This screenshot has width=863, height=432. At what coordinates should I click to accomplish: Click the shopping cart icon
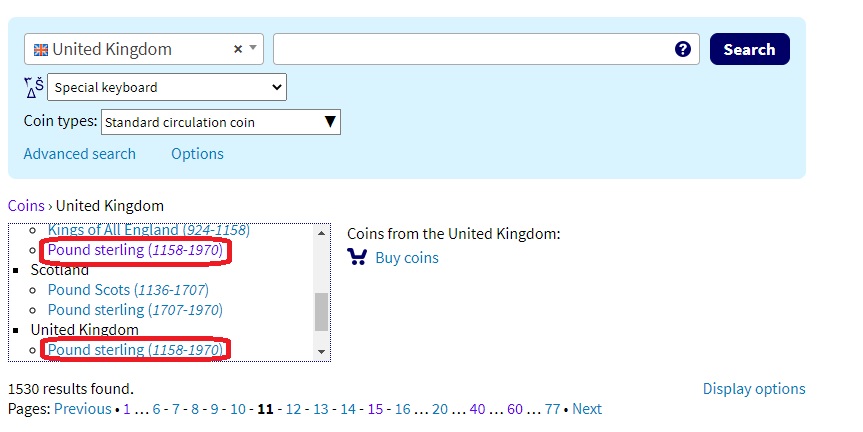[x=357, y=257]
